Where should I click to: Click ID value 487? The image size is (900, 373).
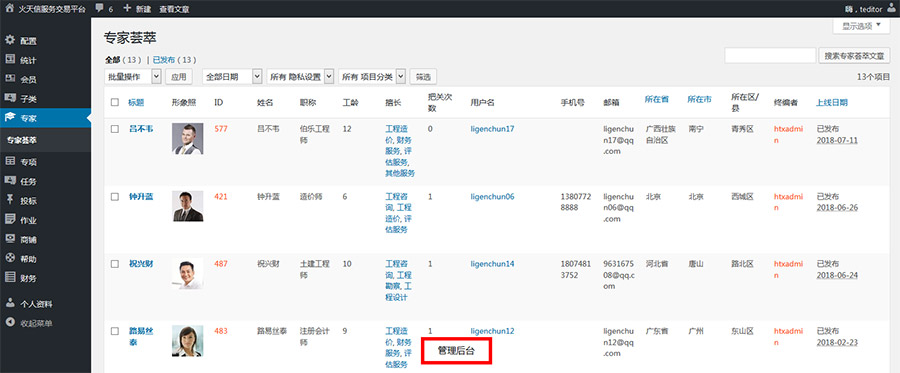221,264
